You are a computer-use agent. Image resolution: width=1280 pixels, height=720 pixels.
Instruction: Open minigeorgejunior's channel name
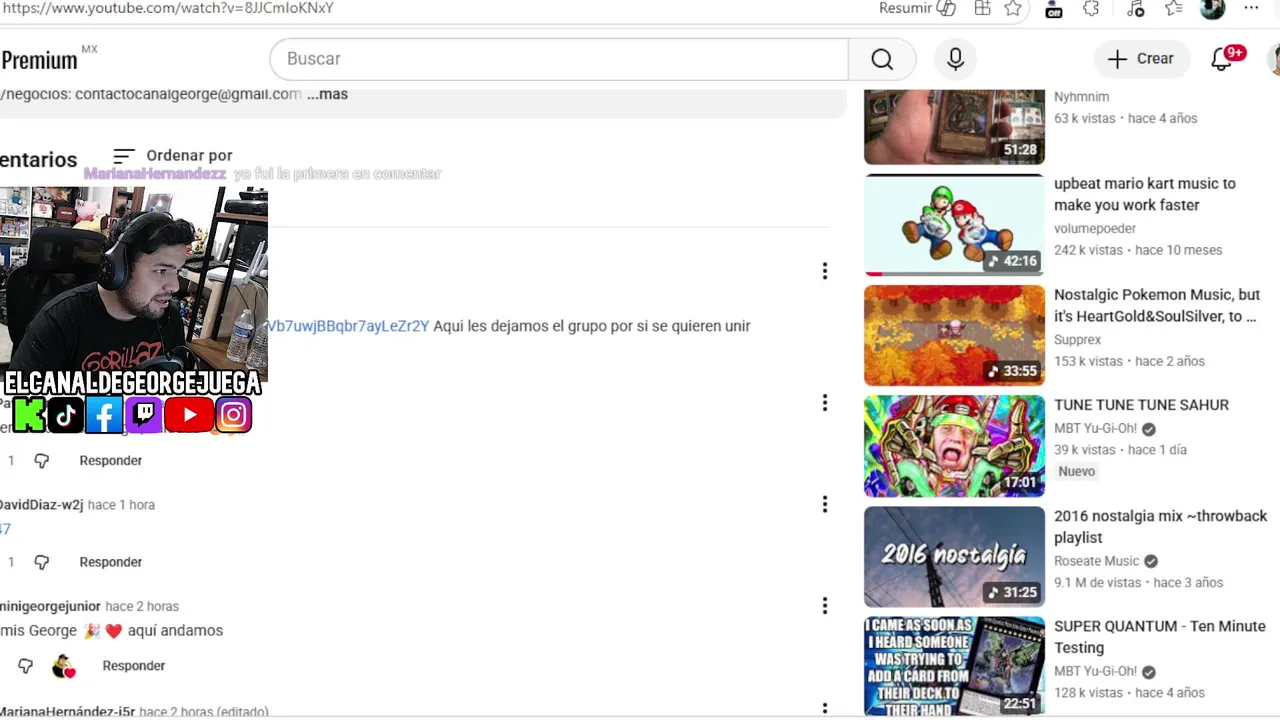(50, 606)
